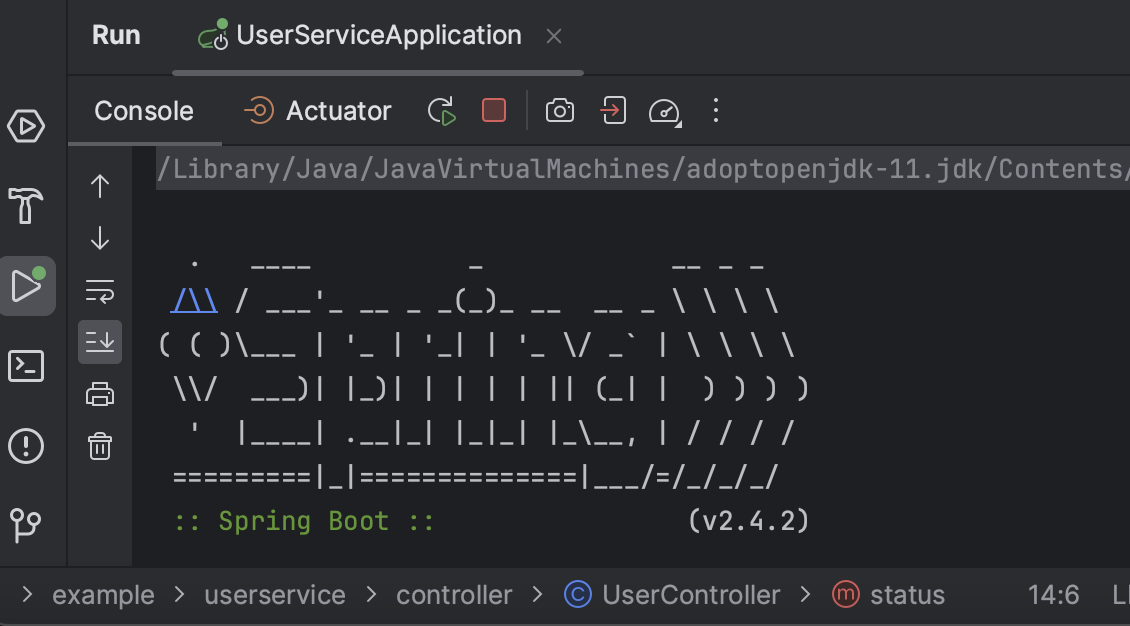Take a thread dump with camera icon
Screen dimensions: 1130x626
coord(560,111)
